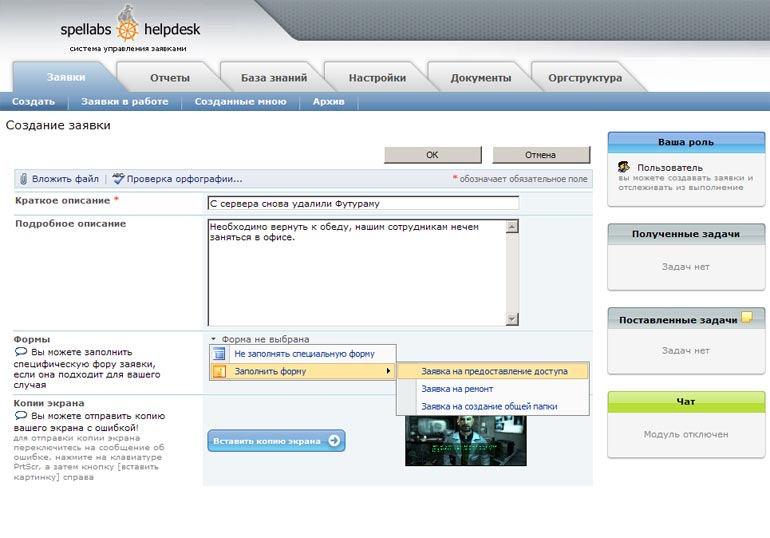The height and width of the screenshot is (538, 770).
Task: Open Созданные мною submenu item
Action: click(x=240, y=102)
